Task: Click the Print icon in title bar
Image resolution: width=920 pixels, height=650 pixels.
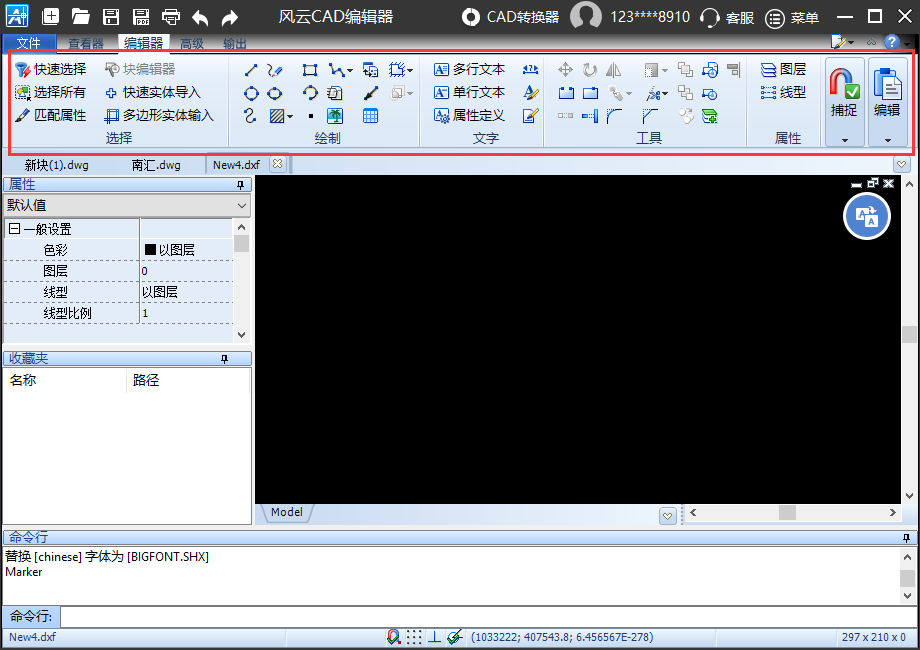Action: (171, 17)
